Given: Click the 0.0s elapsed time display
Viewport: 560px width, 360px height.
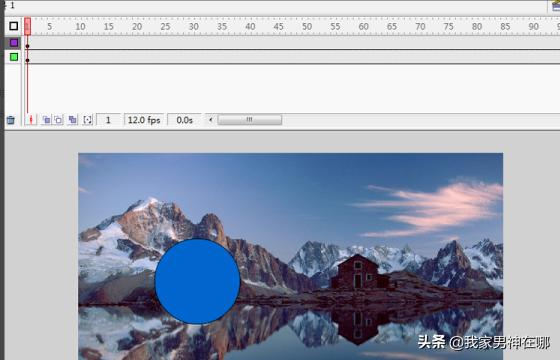Looking at the screenshot, I should point(184,120).
